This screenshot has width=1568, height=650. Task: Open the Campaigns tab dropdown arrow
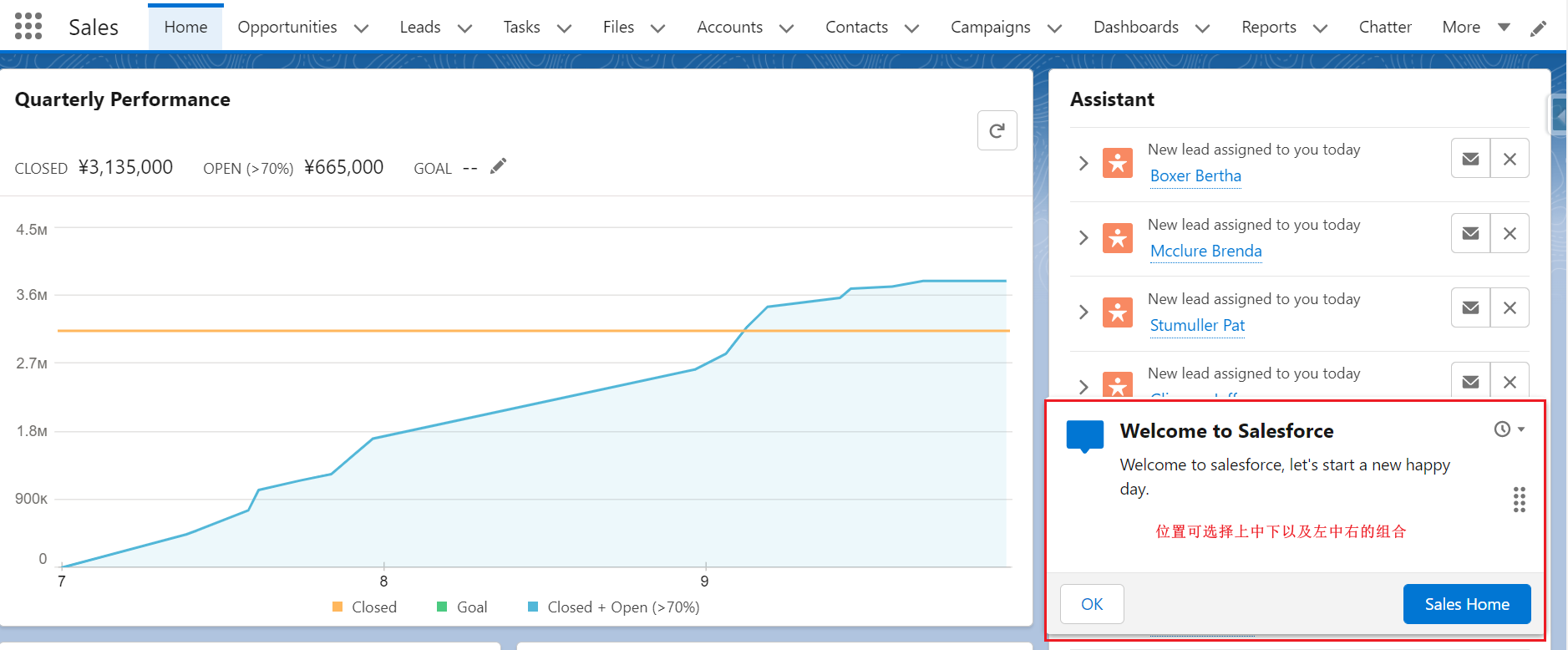pos(1054,28)
